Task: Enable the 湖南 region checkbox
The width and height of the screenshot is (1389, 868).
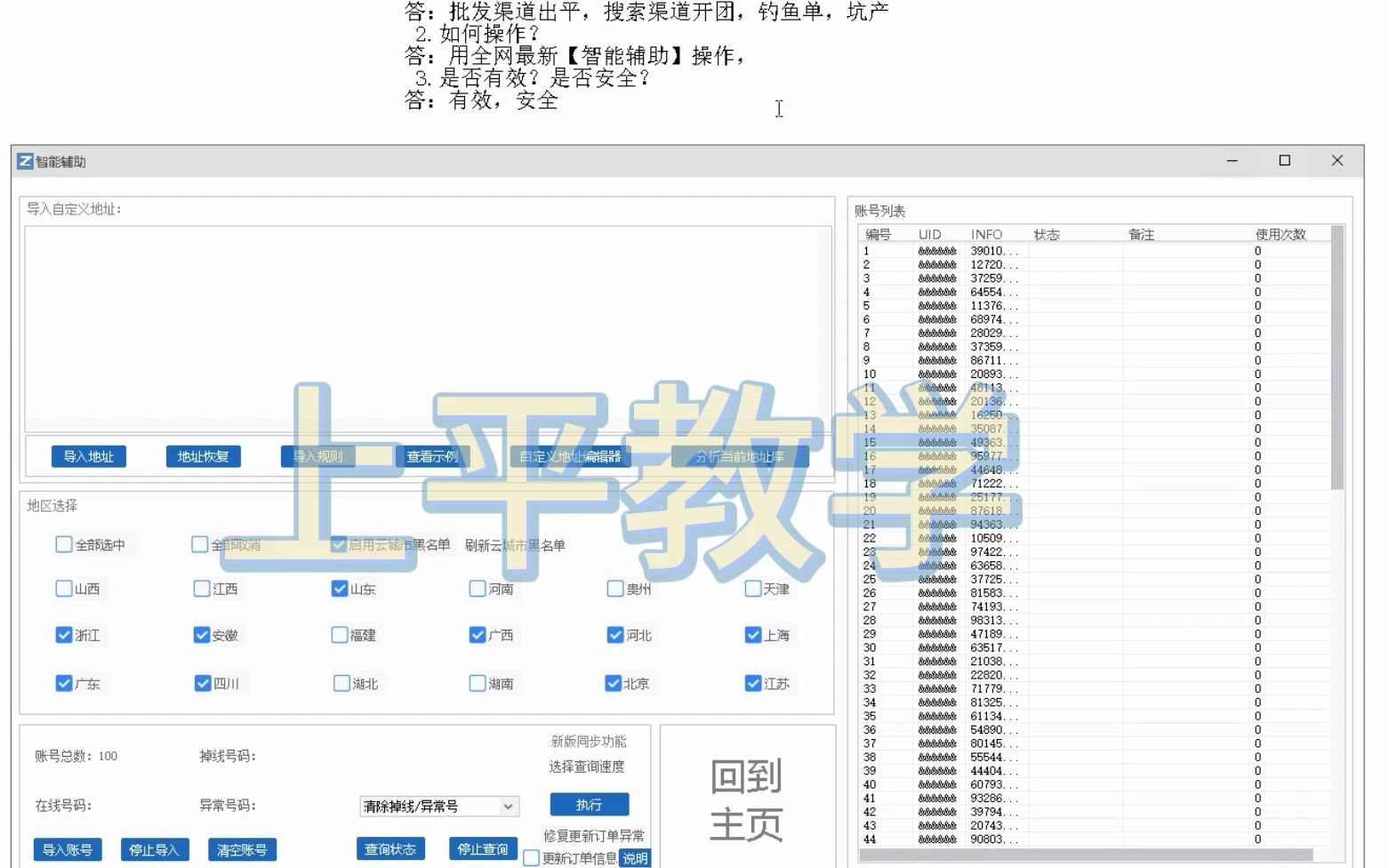Action: coord(478,683)
